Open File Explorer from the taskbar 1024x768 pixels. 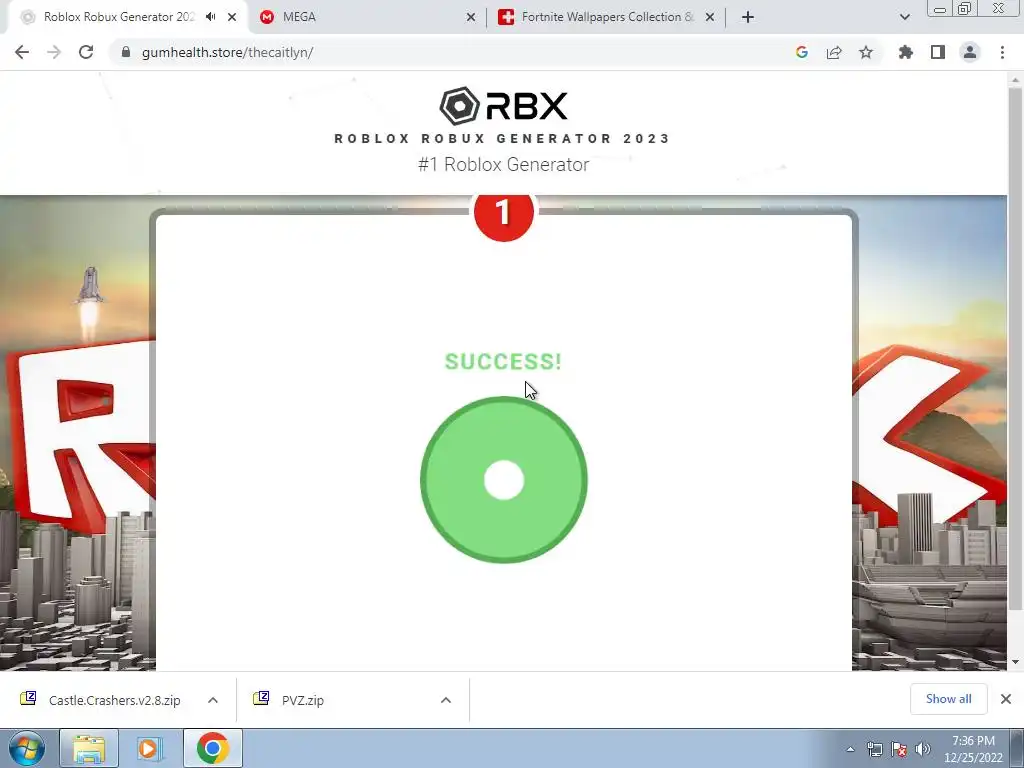click(x=89, y=748)
